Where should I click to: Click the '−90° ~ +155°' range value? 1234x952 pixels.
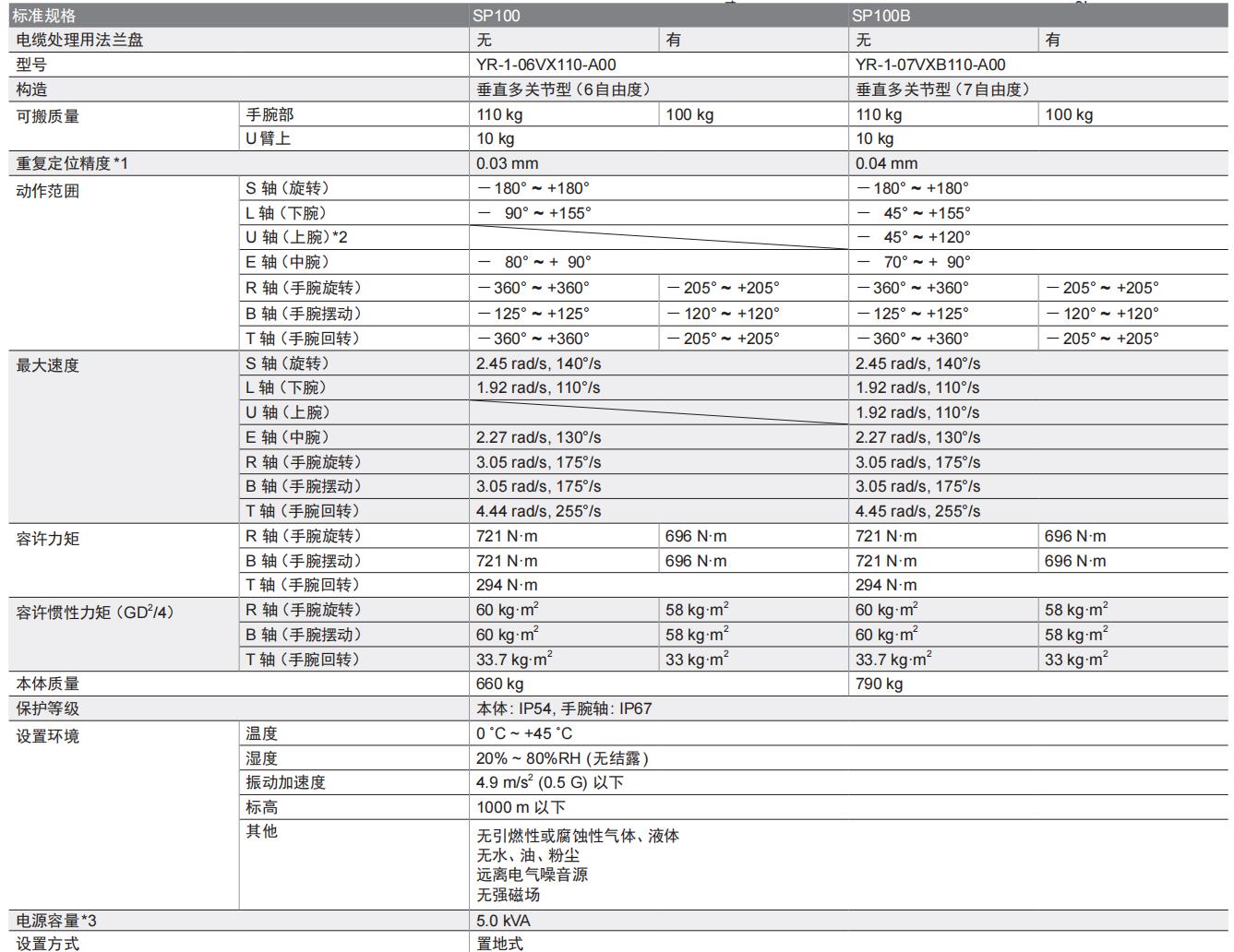[x=534, y=212]
